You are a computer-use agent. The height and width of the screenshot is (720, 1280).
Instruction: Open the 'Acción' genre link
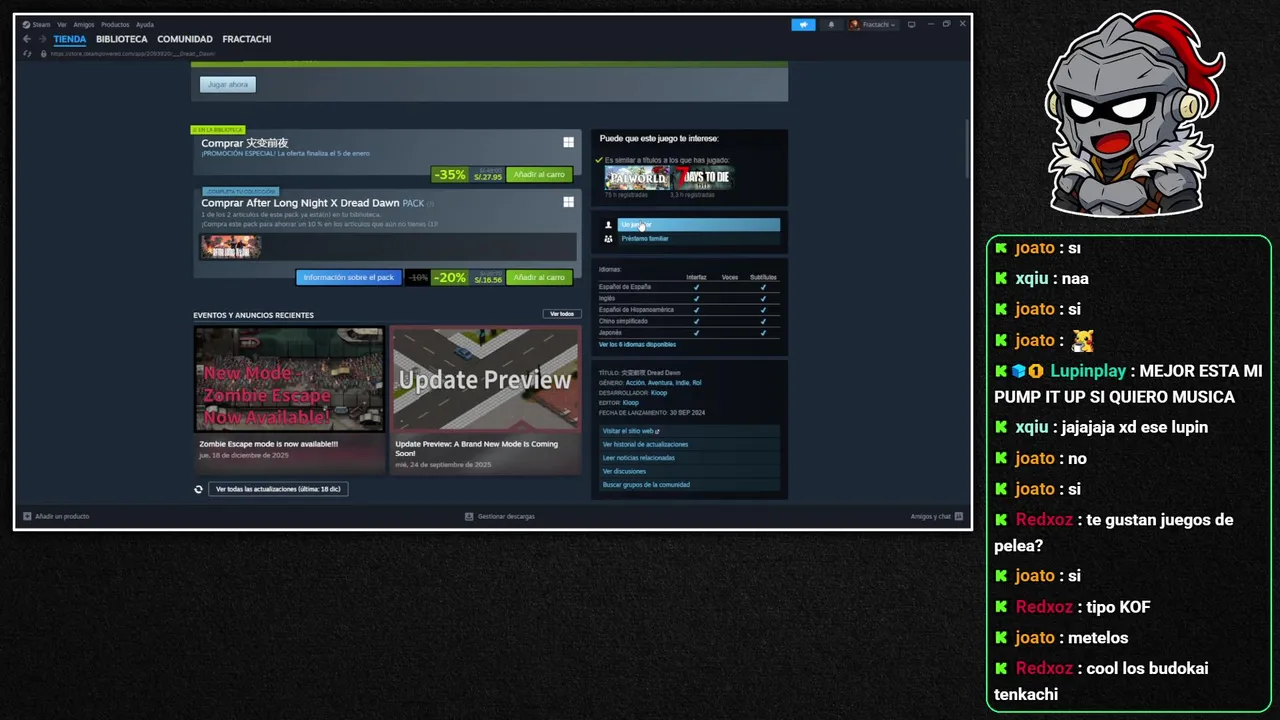(635, 383)
